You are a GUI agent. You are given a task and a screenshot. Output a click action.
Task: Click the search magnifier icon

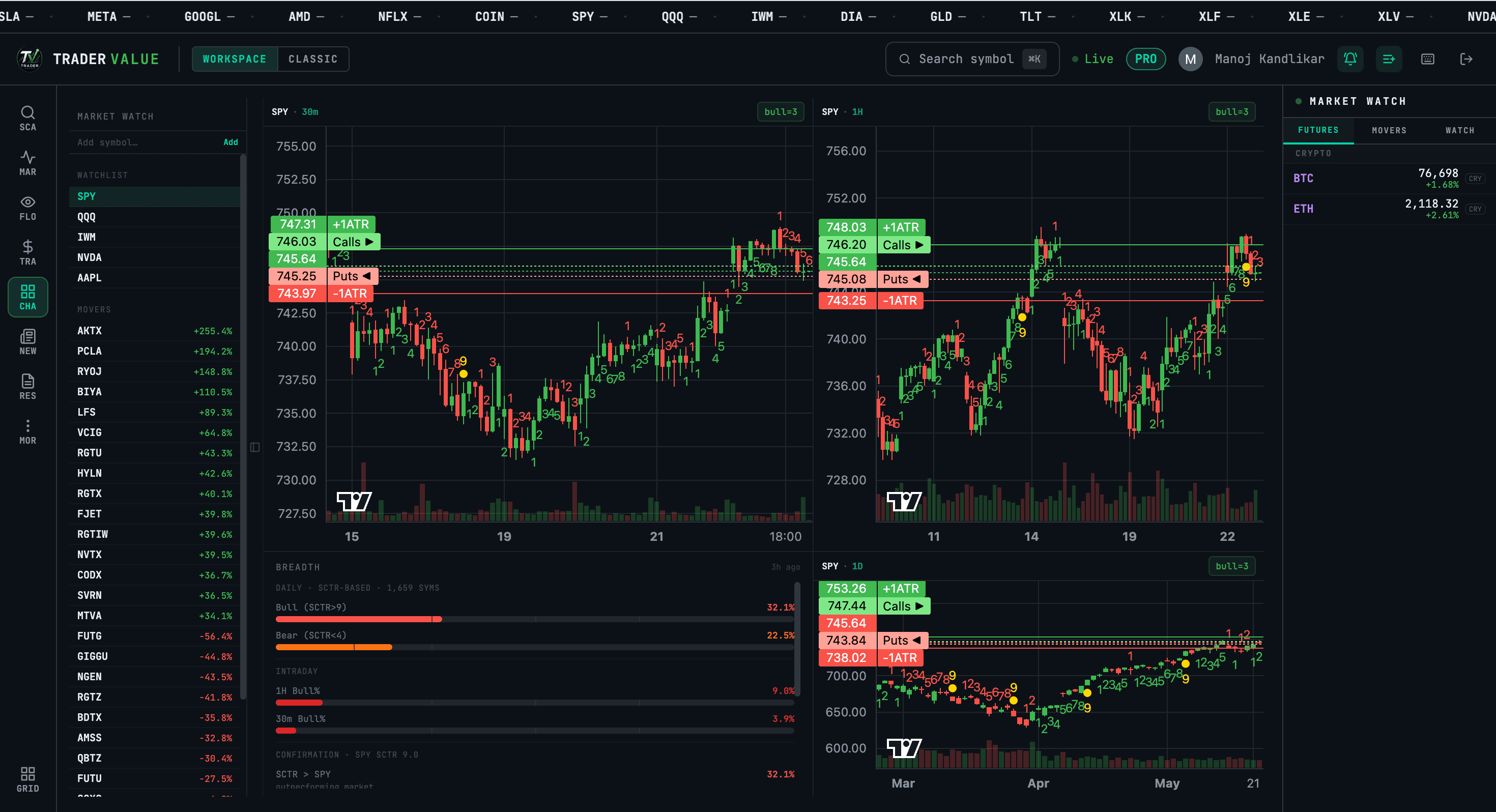904,59
